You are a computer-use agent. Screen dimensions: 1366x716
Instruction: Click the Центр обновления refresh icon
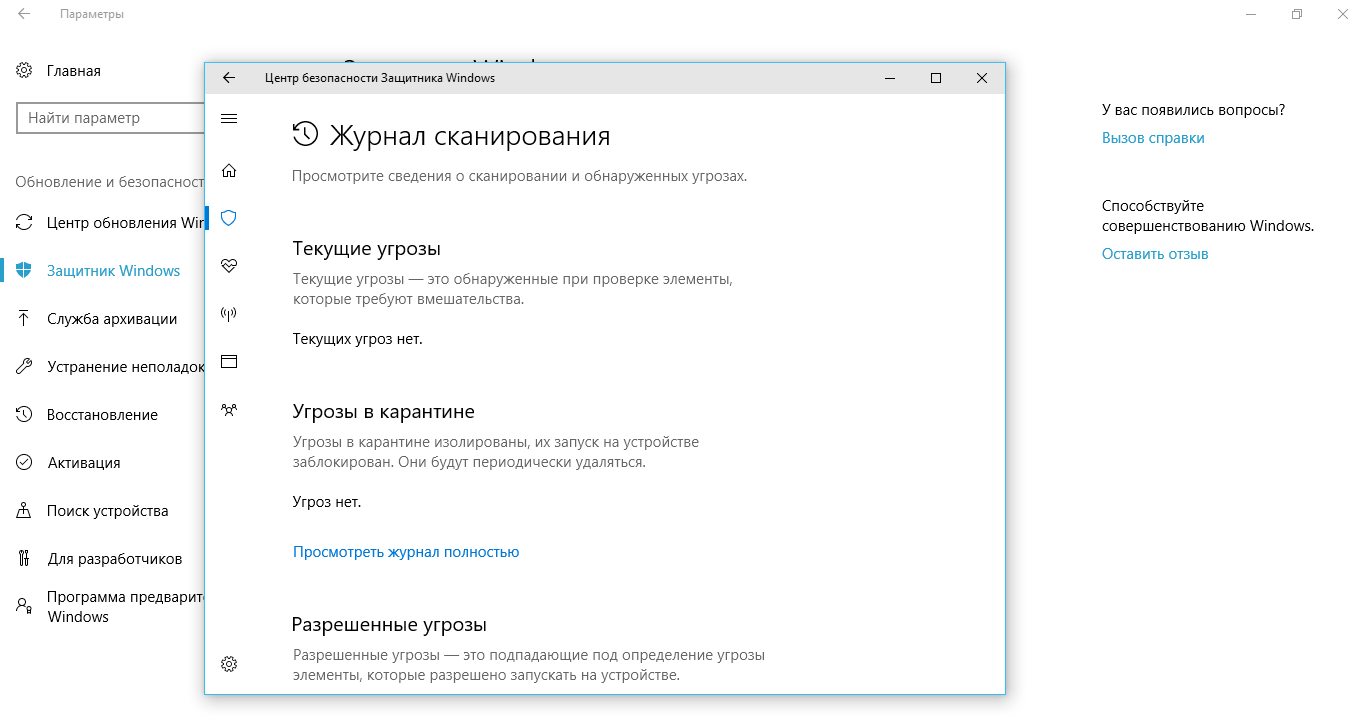pyautogui.click(x=24, y=222)
